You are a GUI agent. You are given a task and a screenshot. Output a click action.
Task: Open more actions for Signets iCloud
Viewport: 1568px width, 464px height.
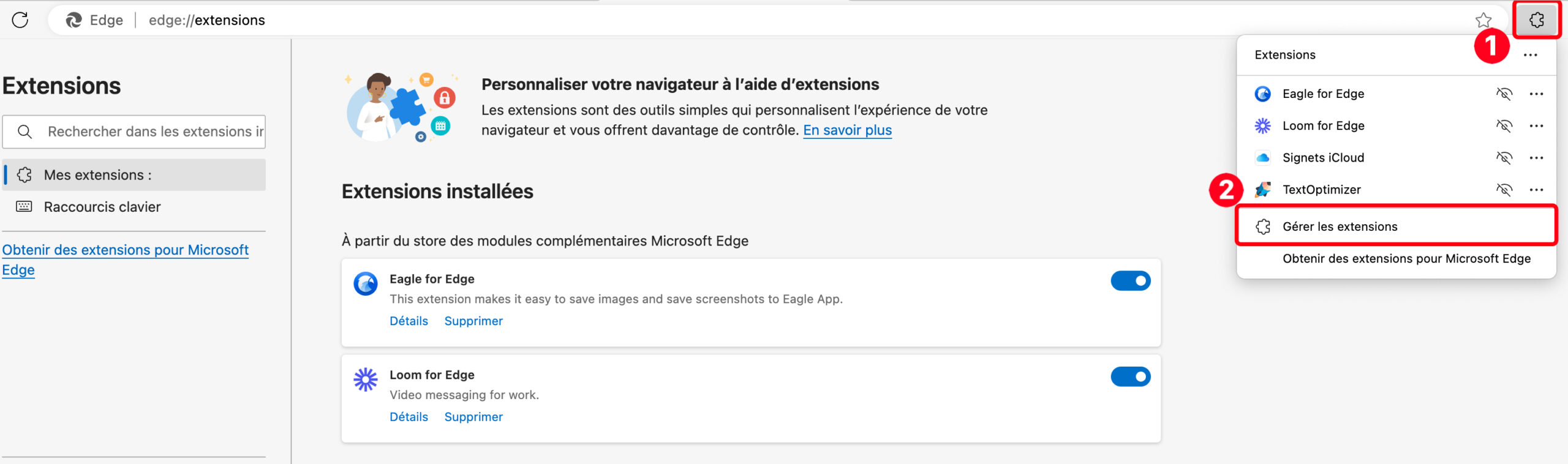tap(1536, 157)
